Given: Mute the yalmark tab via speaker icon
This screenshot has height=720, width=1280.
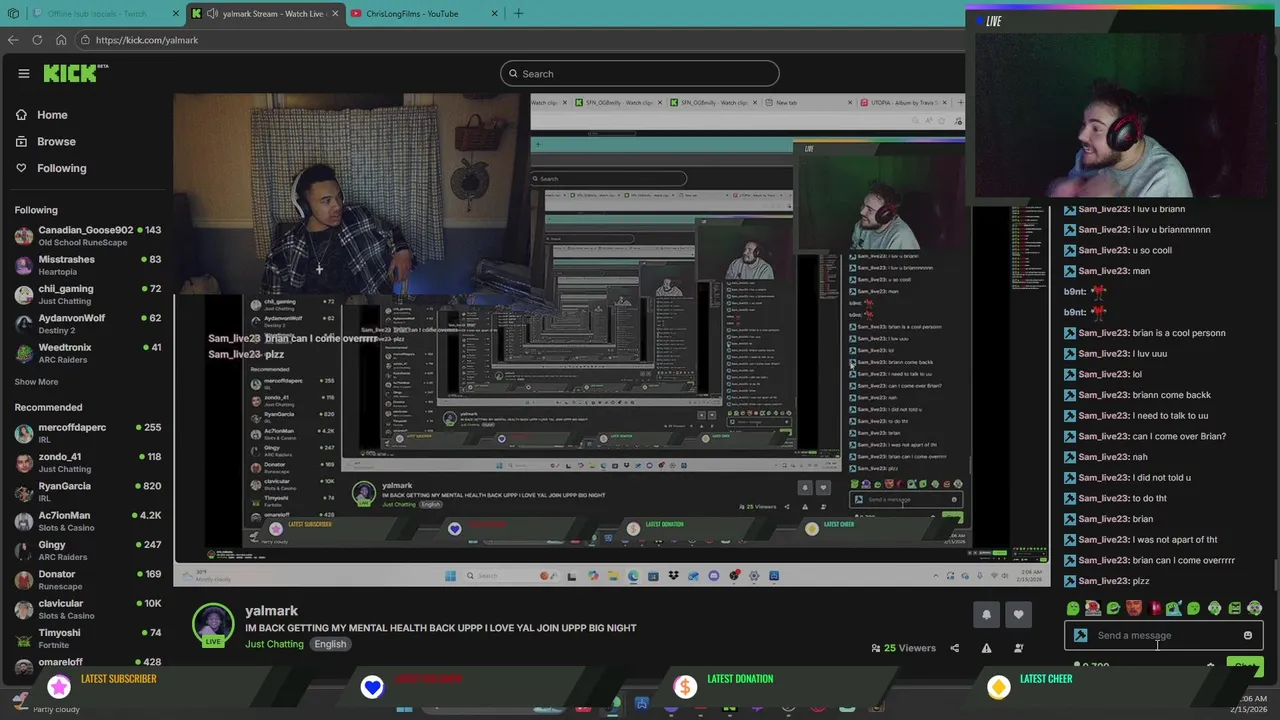Looking at the screenshot, I should coord(212,13).
